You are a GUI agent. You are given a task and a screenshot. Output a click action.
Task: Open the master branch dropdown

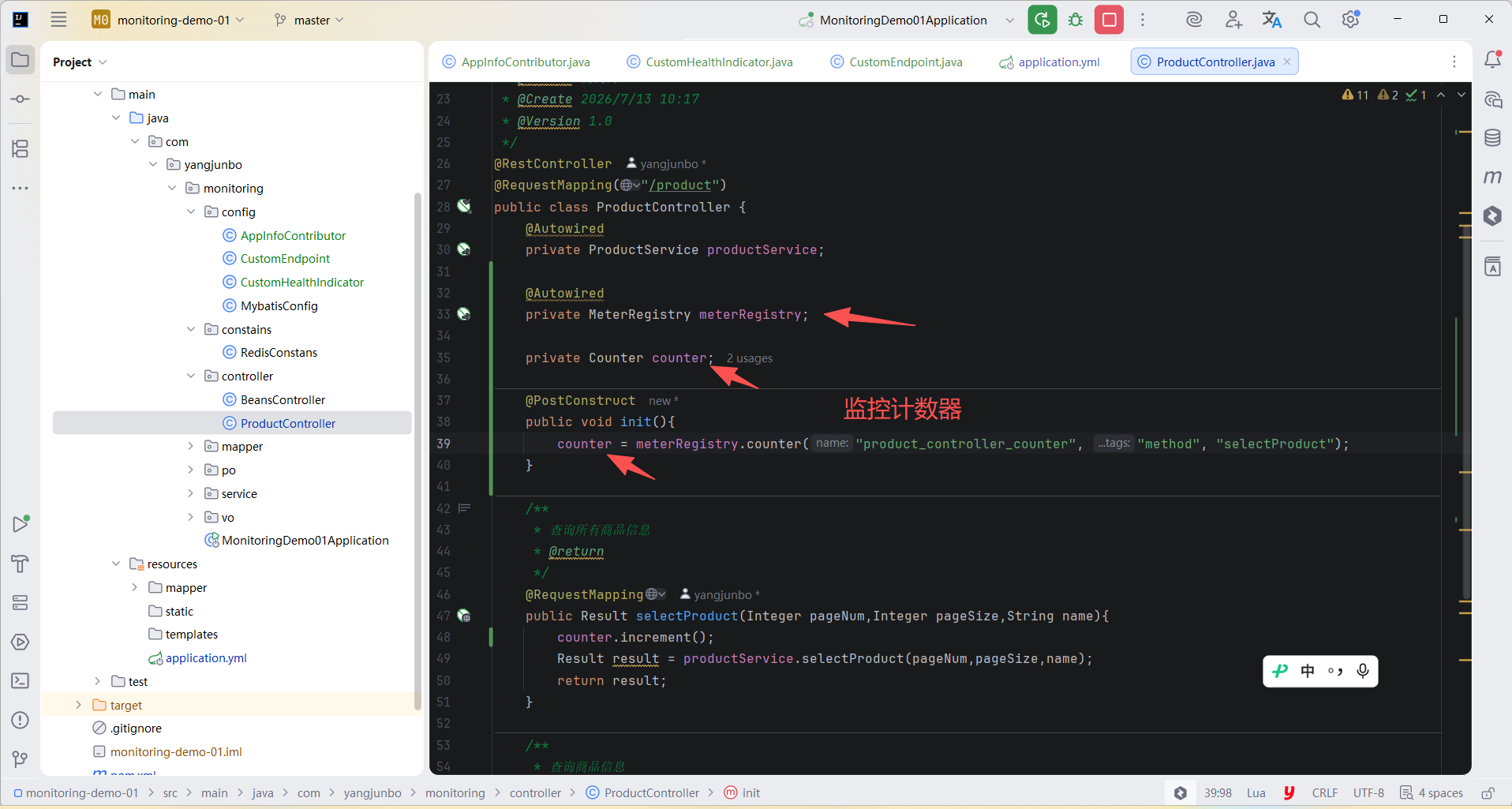pos(309,20)
